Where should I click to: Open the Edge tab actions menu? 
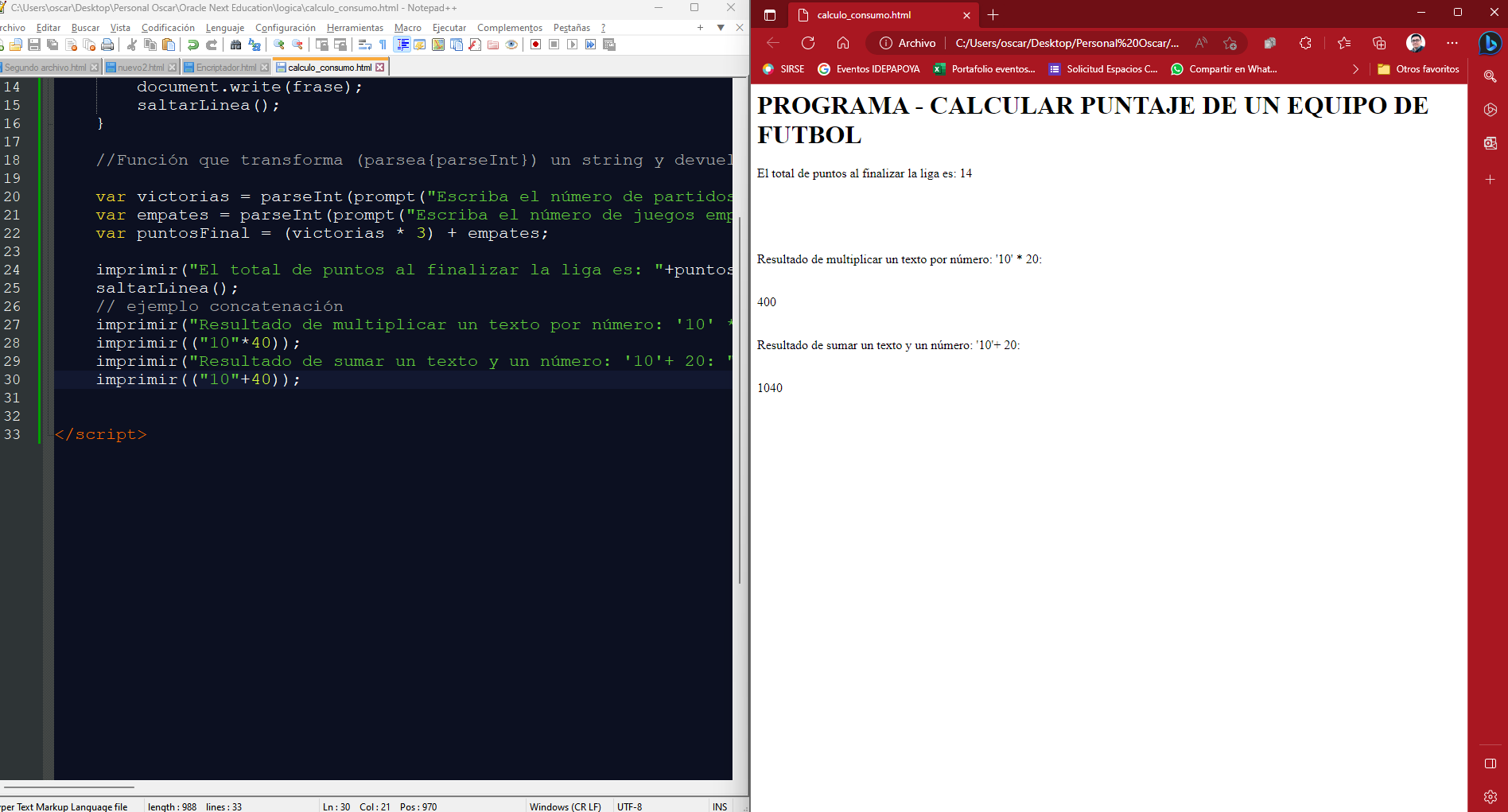point(769,15)
